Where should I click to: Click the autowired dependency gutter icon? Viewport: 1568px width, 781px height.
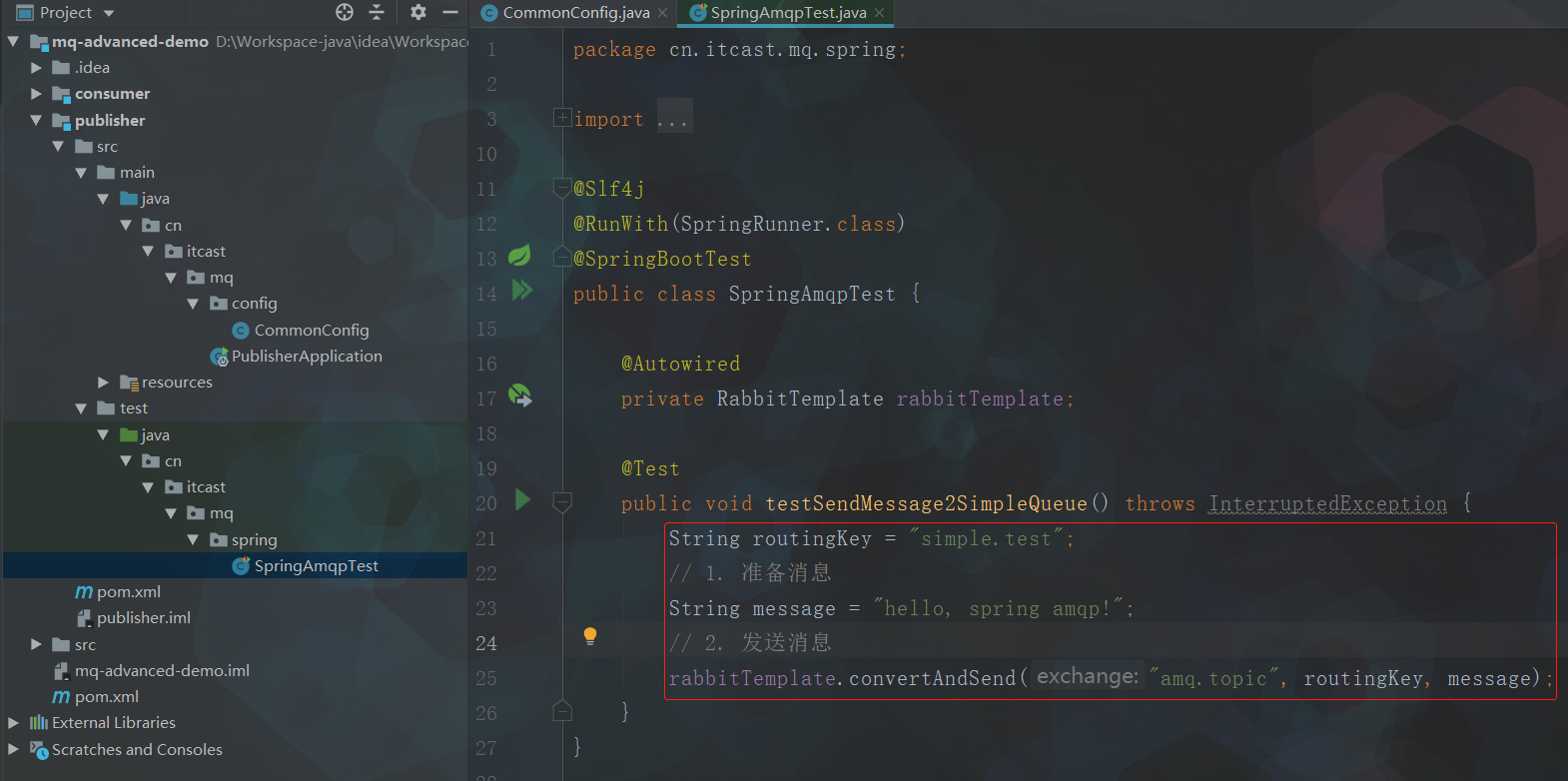[520, 395]
